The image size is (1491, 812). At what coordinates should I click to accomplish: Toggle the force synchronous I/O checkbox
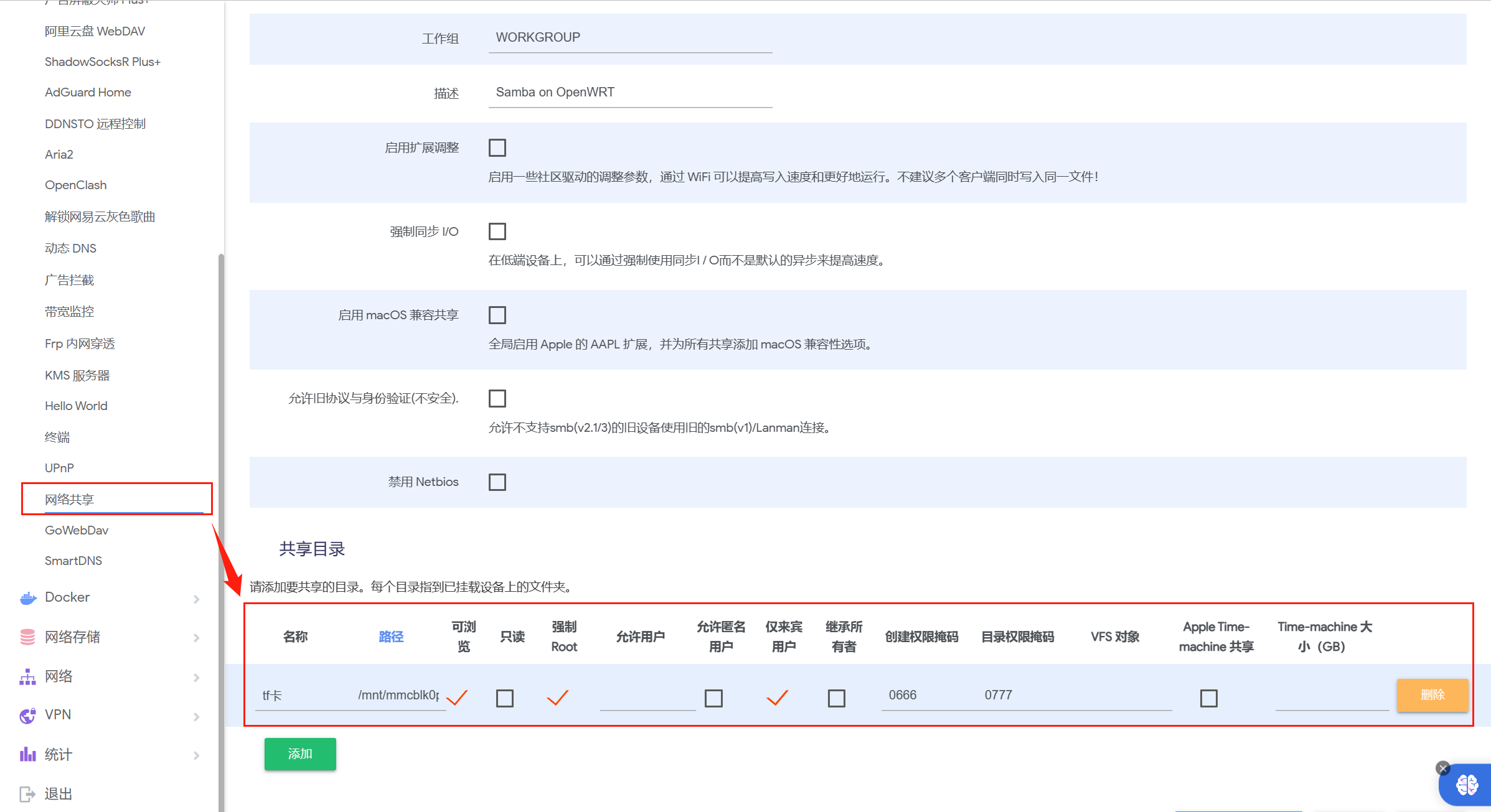497,231
